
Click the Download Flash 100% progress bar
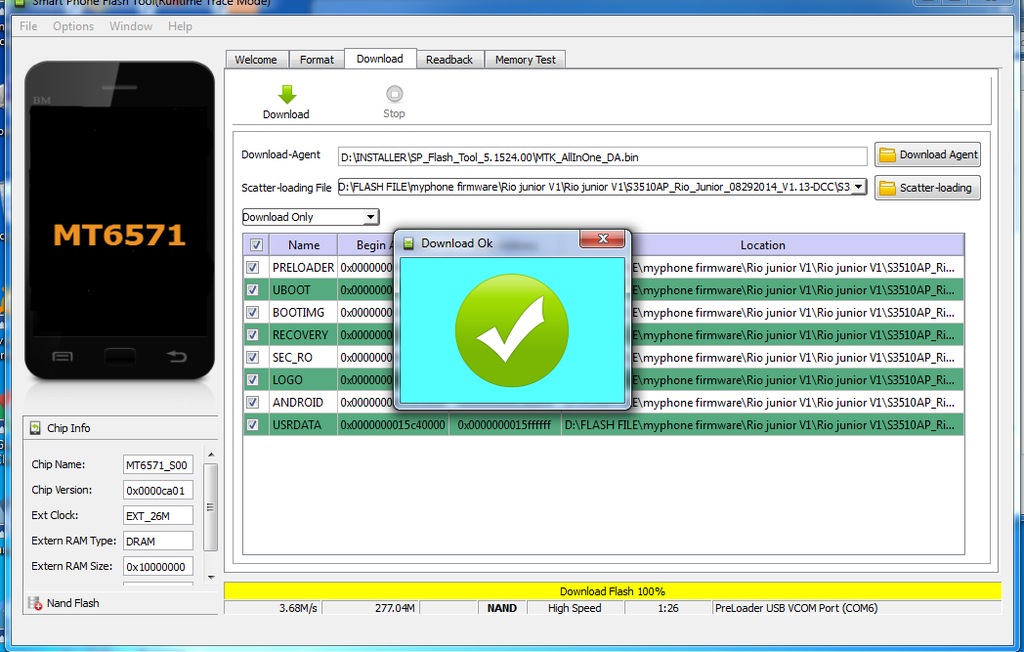click(x=613, y=591)
